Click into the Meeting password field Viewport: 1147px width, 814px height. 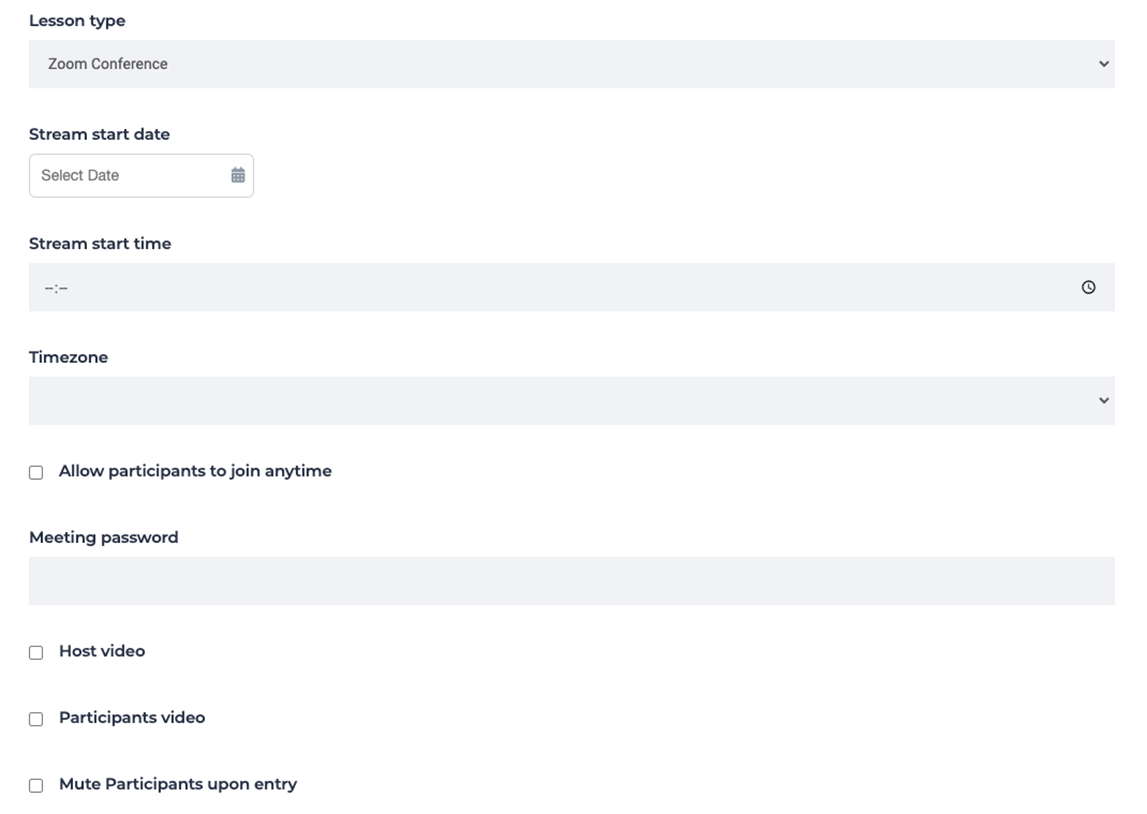(x=570, y=581)
